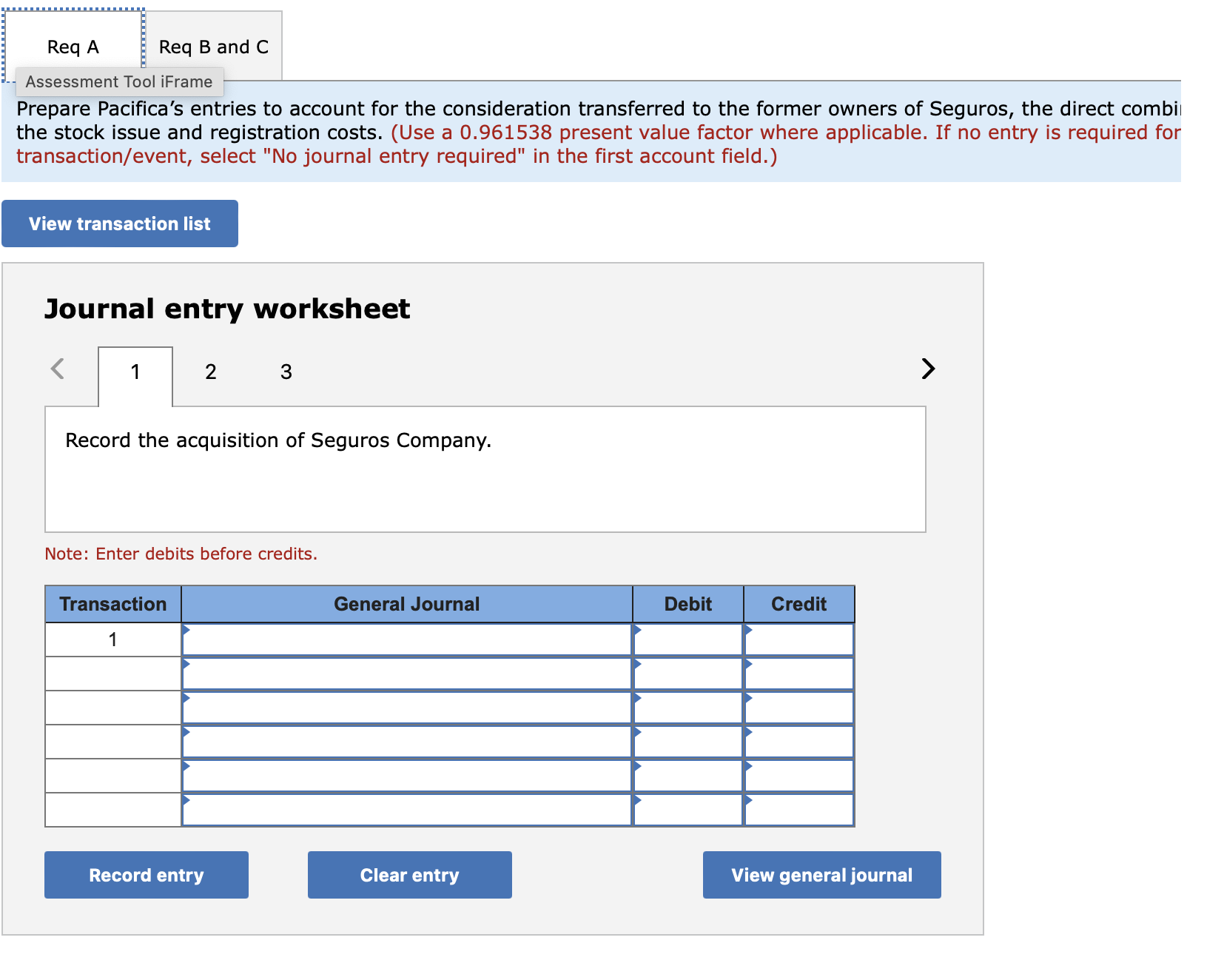Screen dimensions: 1224x980
Task: Select the journal entry tab labeled 1
Action: coord(135,372)
